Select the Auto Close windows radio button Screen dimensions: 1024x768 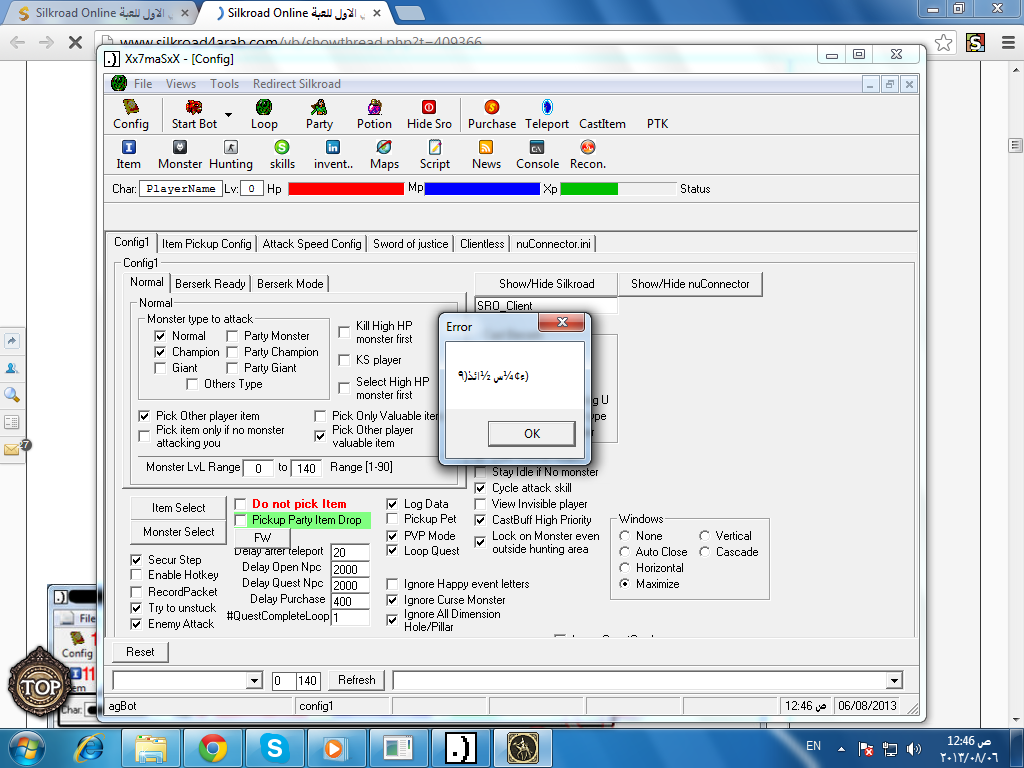tap(625, 552)
